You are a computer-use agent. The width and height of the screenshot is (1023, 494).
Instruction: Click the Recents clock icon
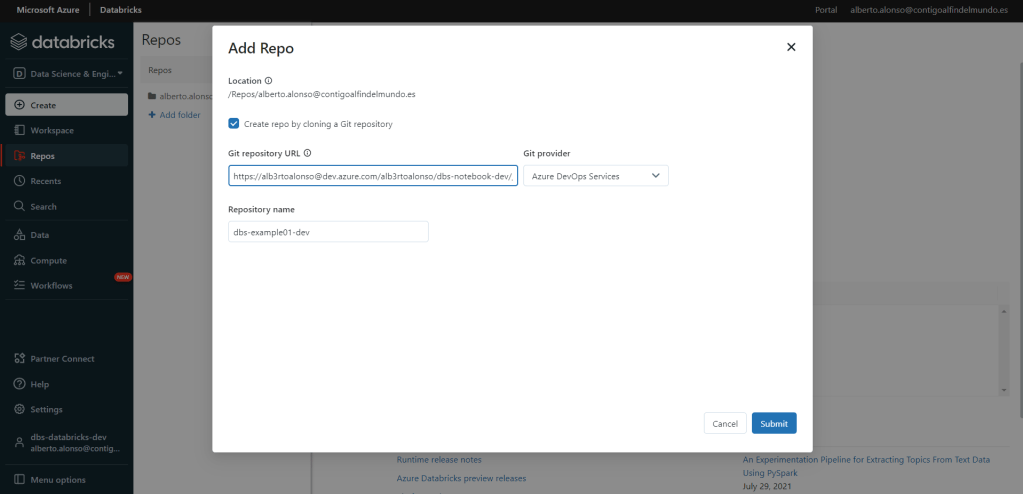click(20, 181)
